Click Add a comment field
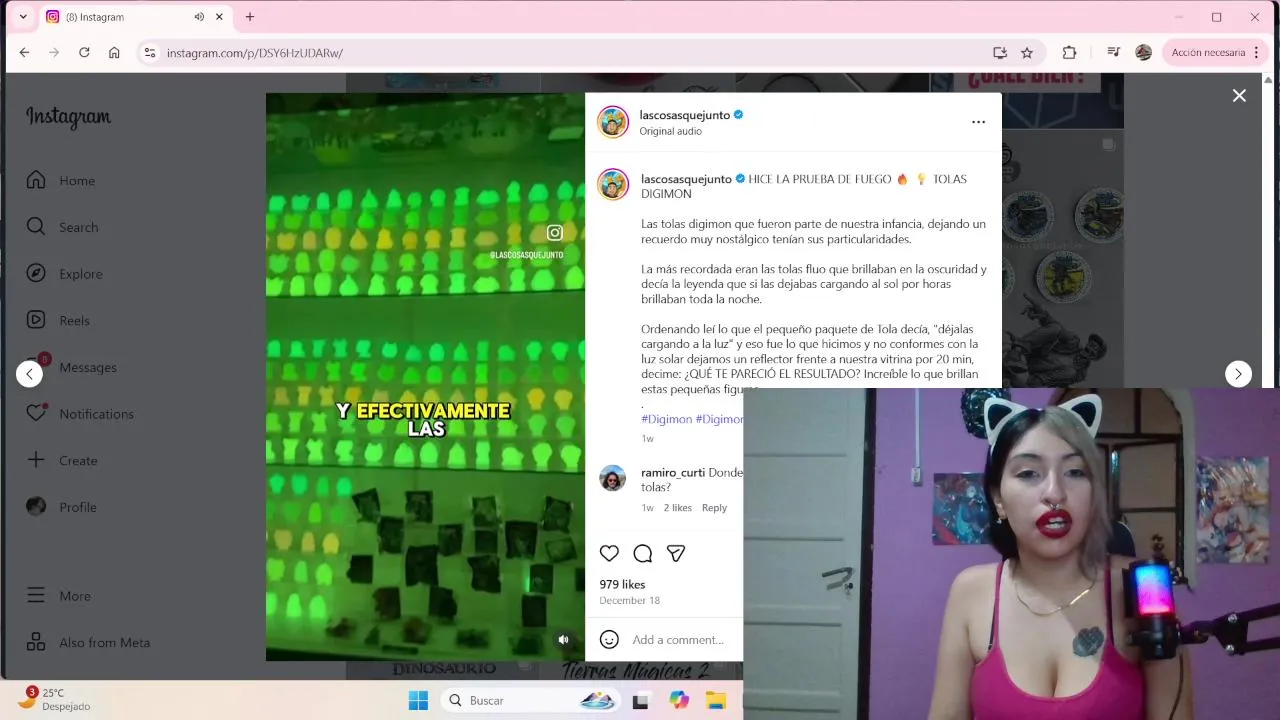Viewport: 1280px width, 720px height. 677,640
